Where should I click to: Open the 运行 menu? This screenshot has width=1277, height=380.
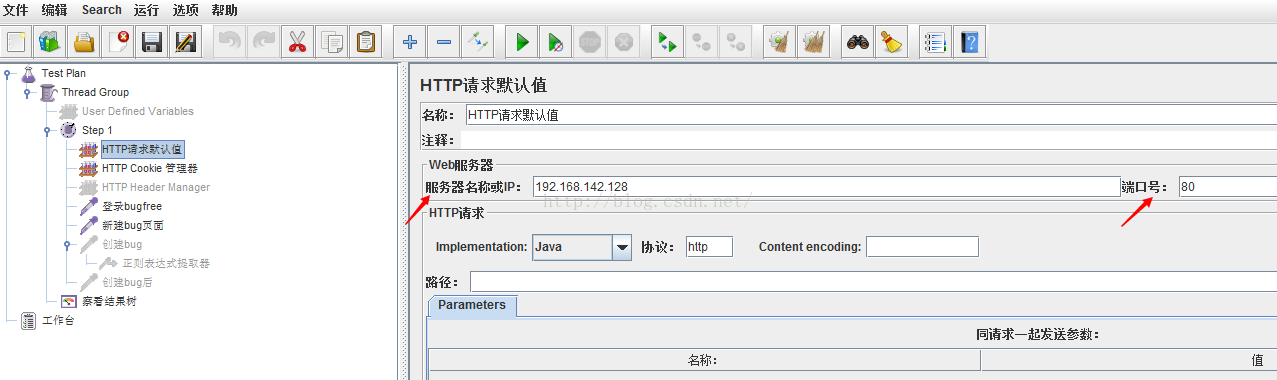pos(146,10)
